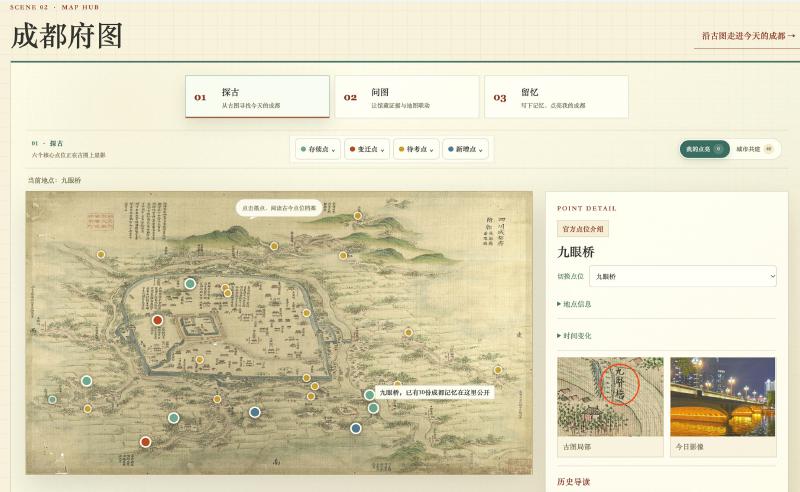Select the yellow marker on the northern mountain
This screenshot has height=492, width=800.
pyautogui.click(x=358, y=216)
